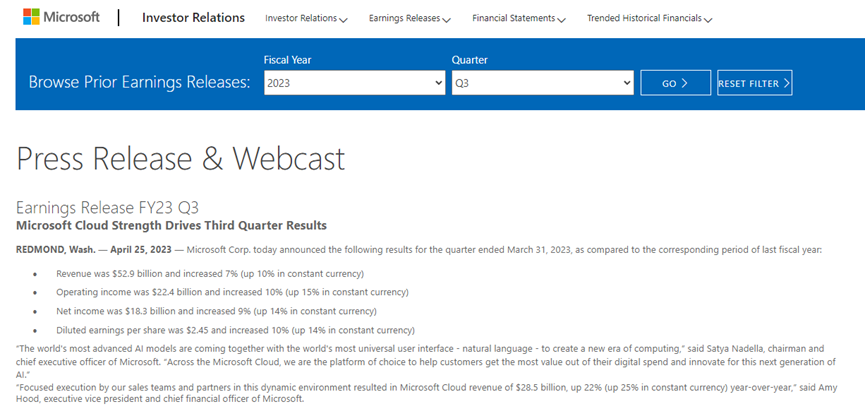
Task: Click the Diluted earnings per share line
Action: click(235, 330)
